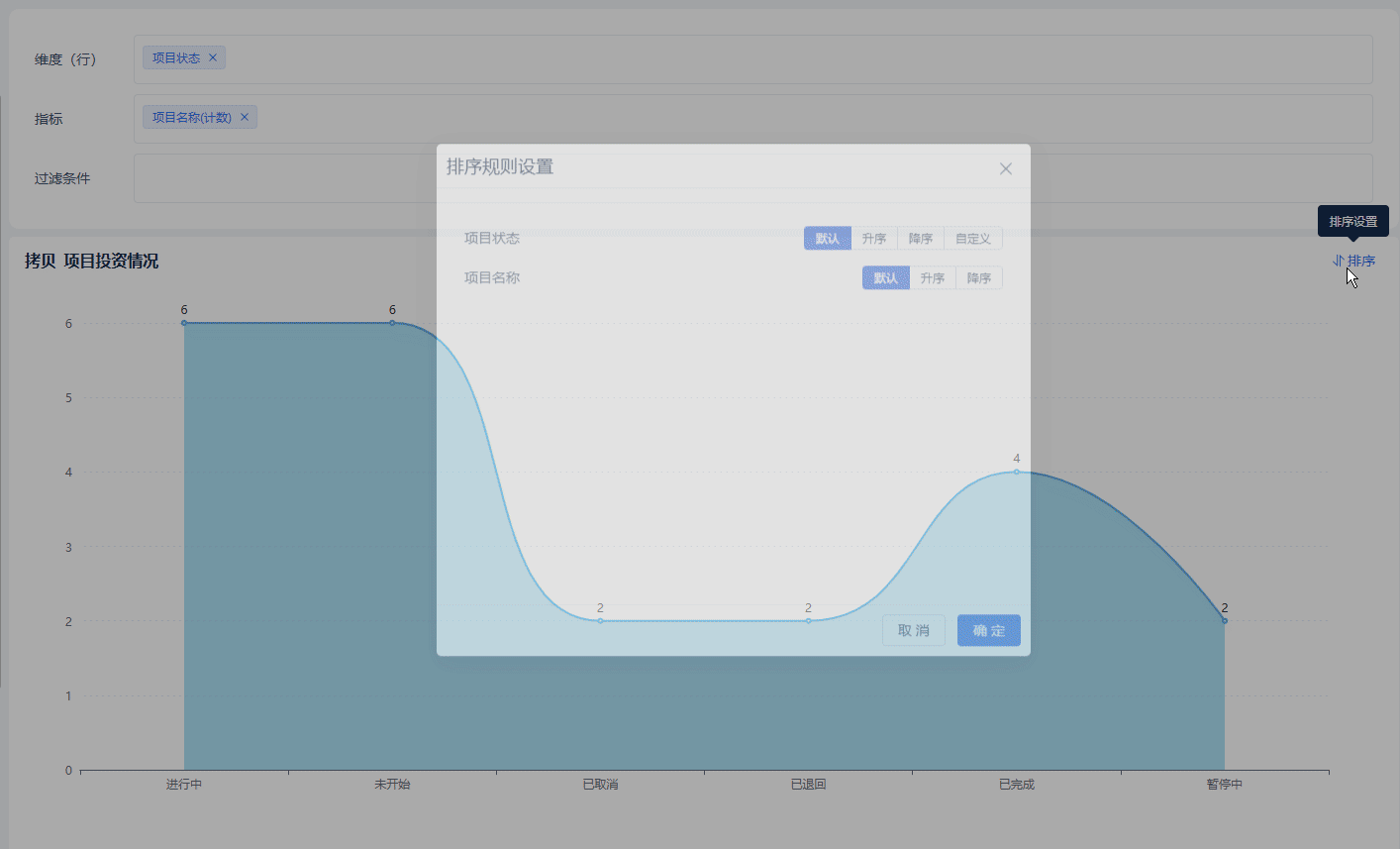Close the 排序规则设置 dialog
The image size is (1400, 849).
[x=1005, y=168]
